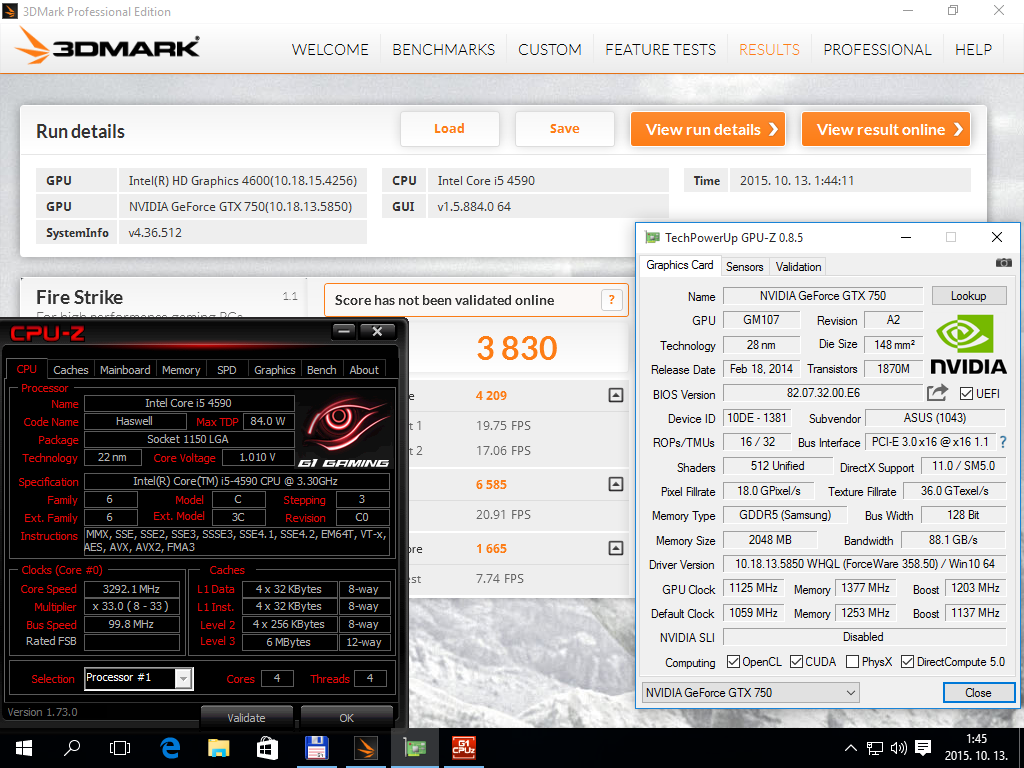Open the Caches tab in CPU-Z
This screenshot has width=1024, height=768.
tap(71, 370)
